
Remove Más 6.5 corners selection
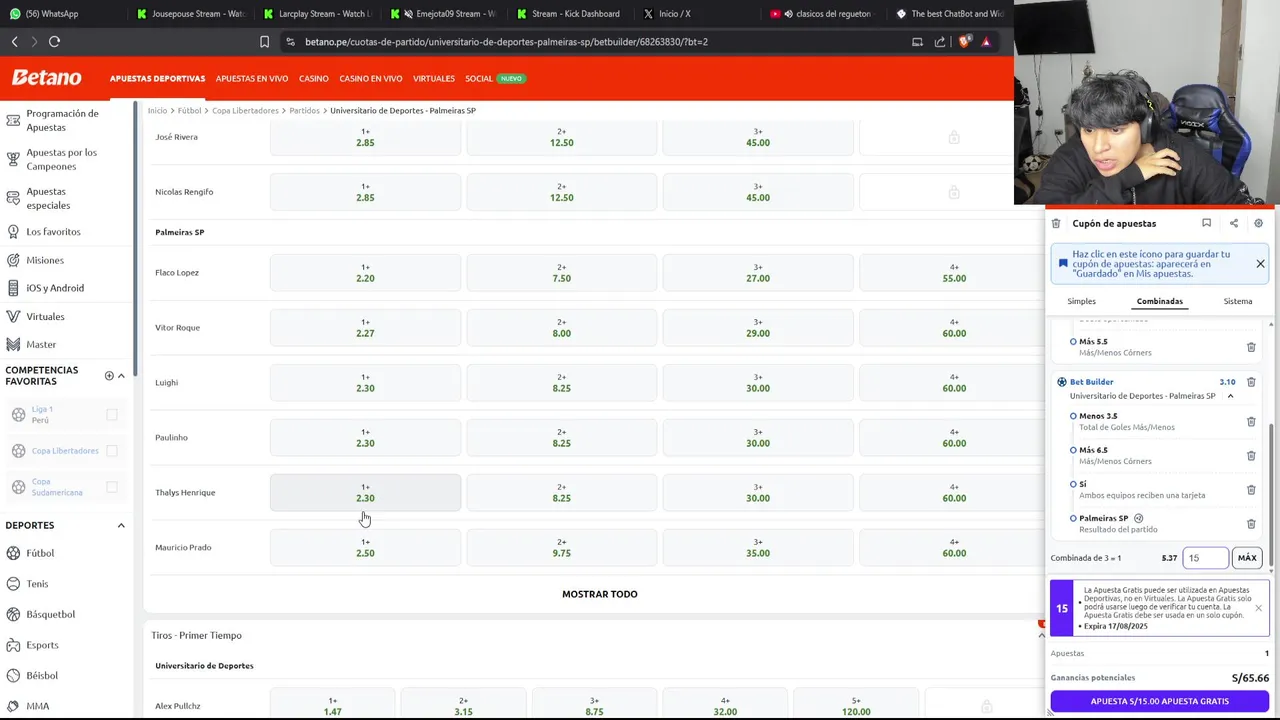[x=1251, y=456]
